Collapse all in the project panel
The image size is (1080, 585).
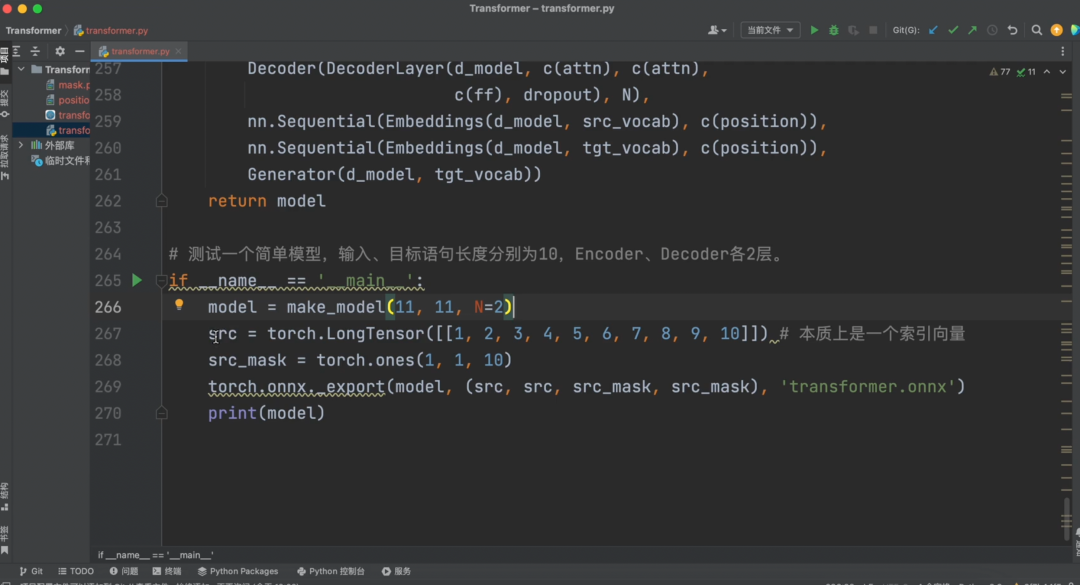(x=35, y=51)
